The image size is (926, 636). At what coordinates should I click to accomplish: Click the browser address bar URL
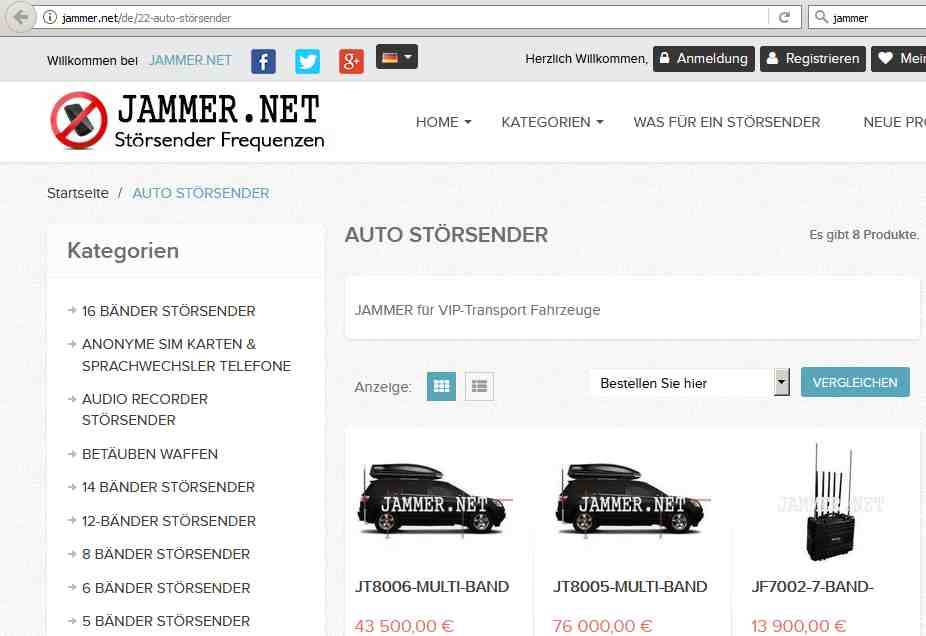pyautogui.click(x=146, y=18)
